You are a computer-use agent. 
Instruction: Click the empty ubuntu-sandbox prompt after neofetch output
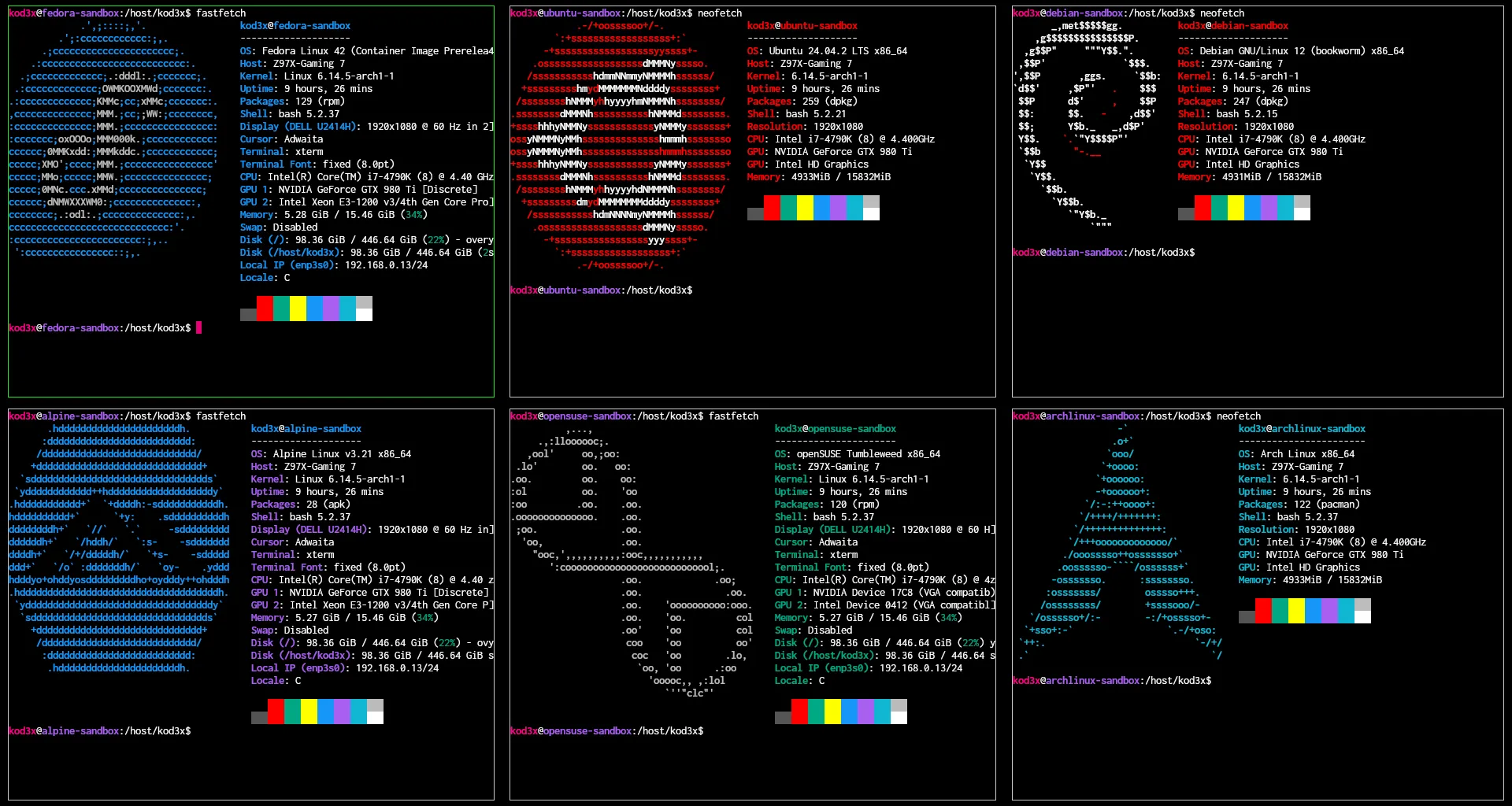pos(601,290)
